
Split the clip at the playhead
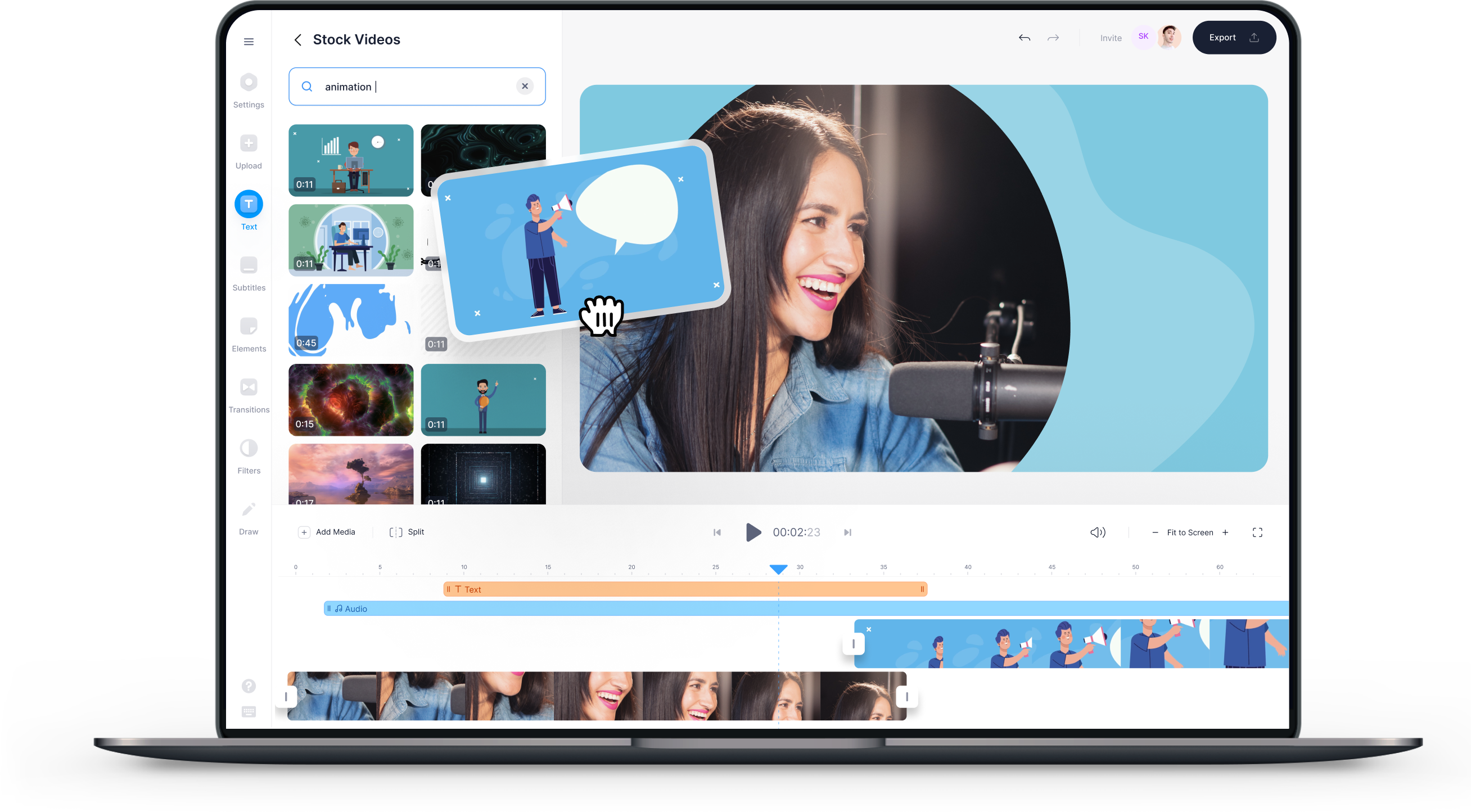(406, 531)
